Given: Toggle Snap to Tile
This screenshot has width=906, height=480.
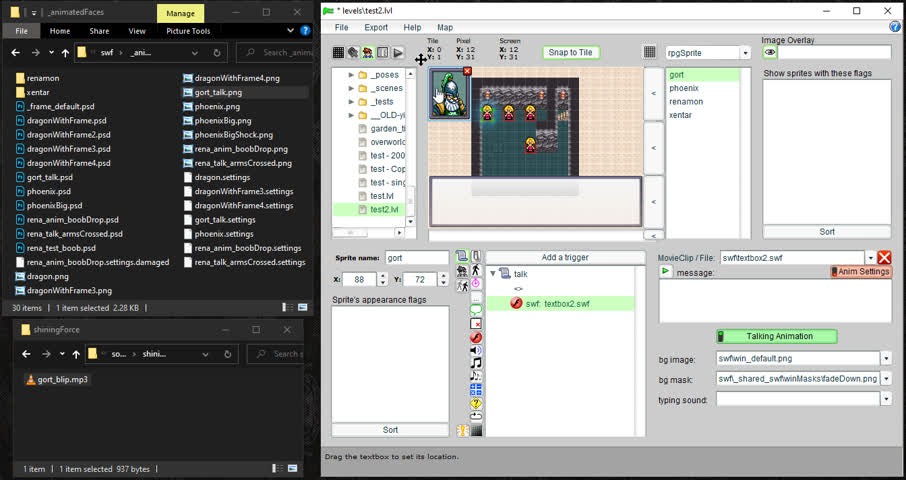Looking at the screenshot, I should [571, 52].
